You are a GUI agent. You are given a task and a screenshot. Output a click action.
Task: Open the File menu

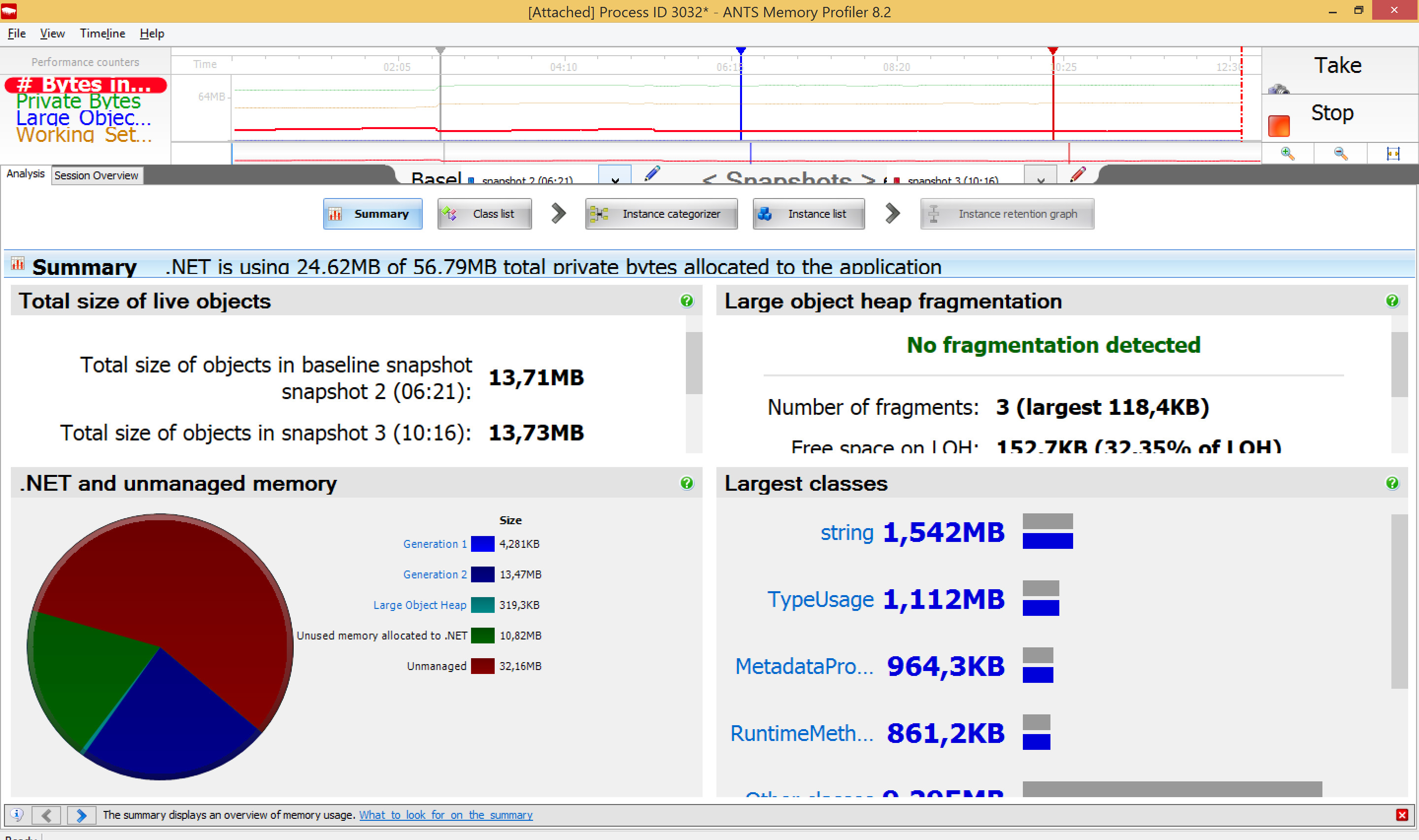(16, 34)
